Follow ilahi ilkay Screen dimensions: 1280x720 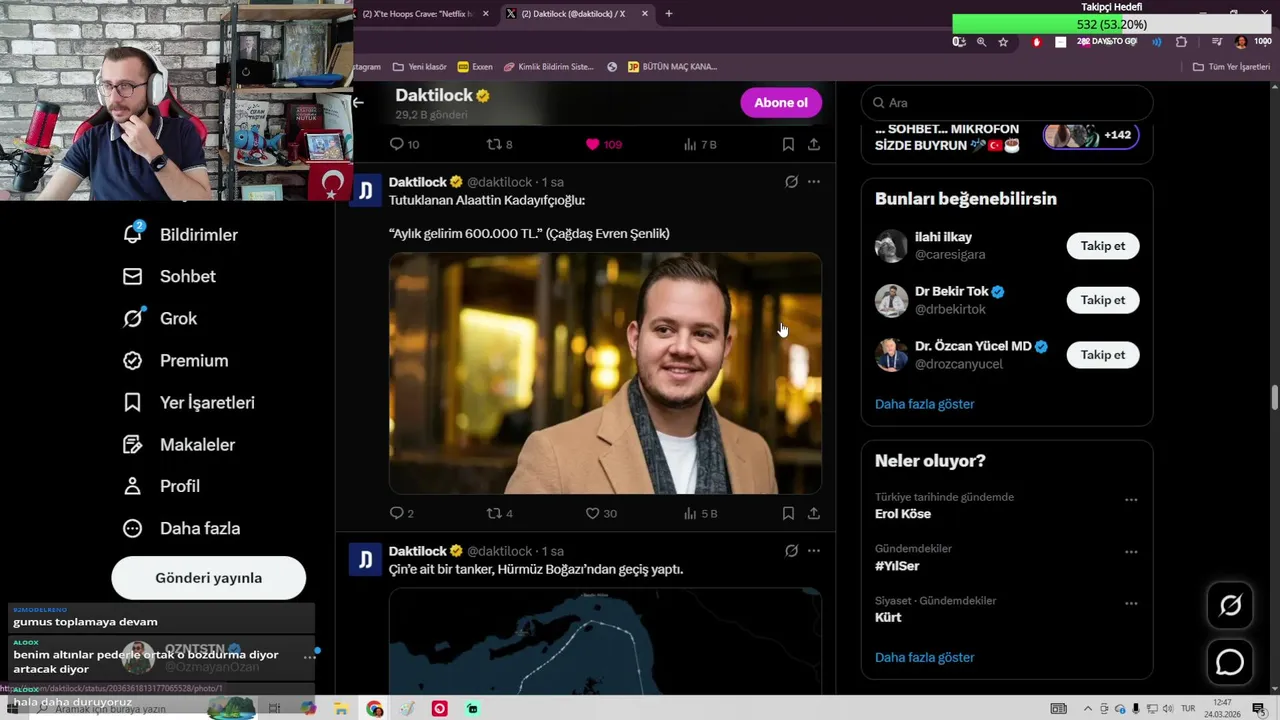click(1103, 246)
